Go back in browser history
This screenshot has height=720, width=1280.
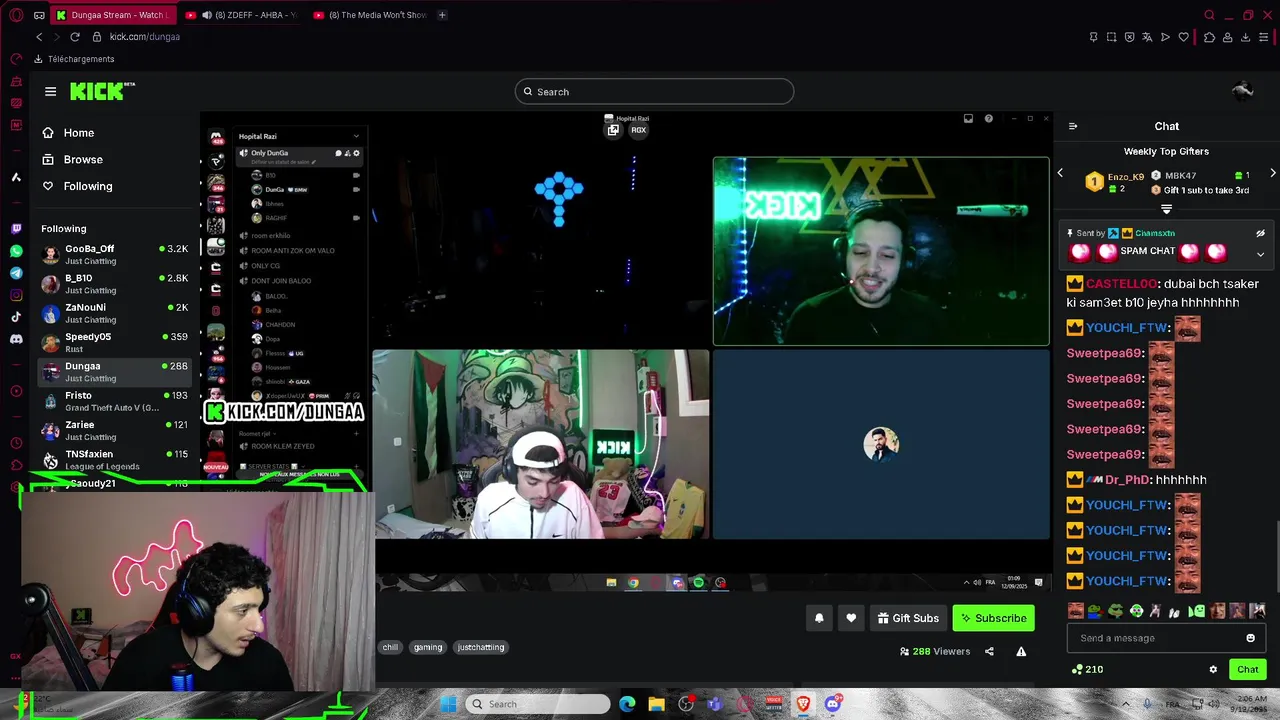(39, 37)
